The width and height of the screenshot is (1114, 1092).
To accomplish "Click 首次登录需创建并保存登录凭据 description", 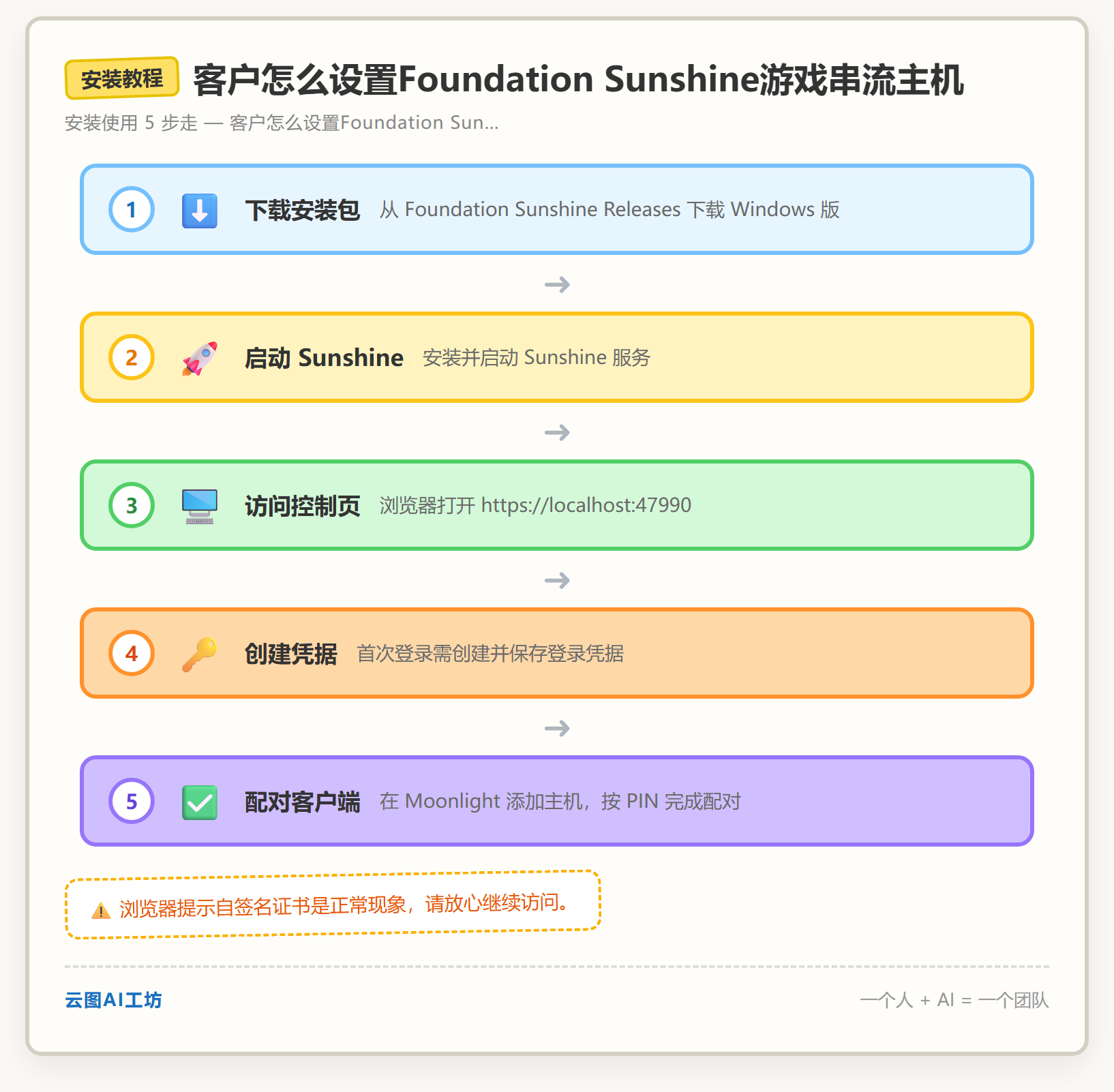I will 490,653.
